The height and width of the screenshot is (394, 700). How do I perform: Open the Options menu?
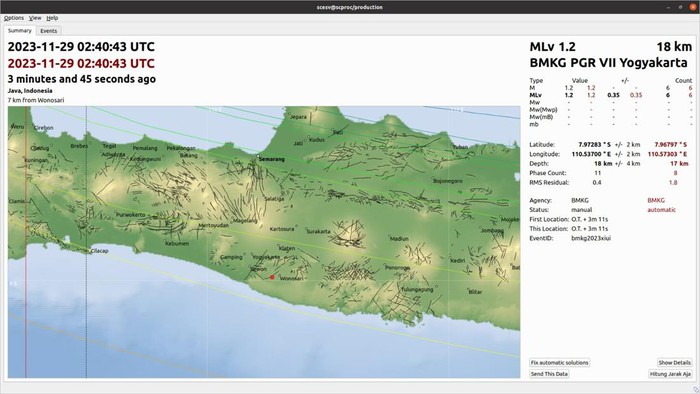14,18
